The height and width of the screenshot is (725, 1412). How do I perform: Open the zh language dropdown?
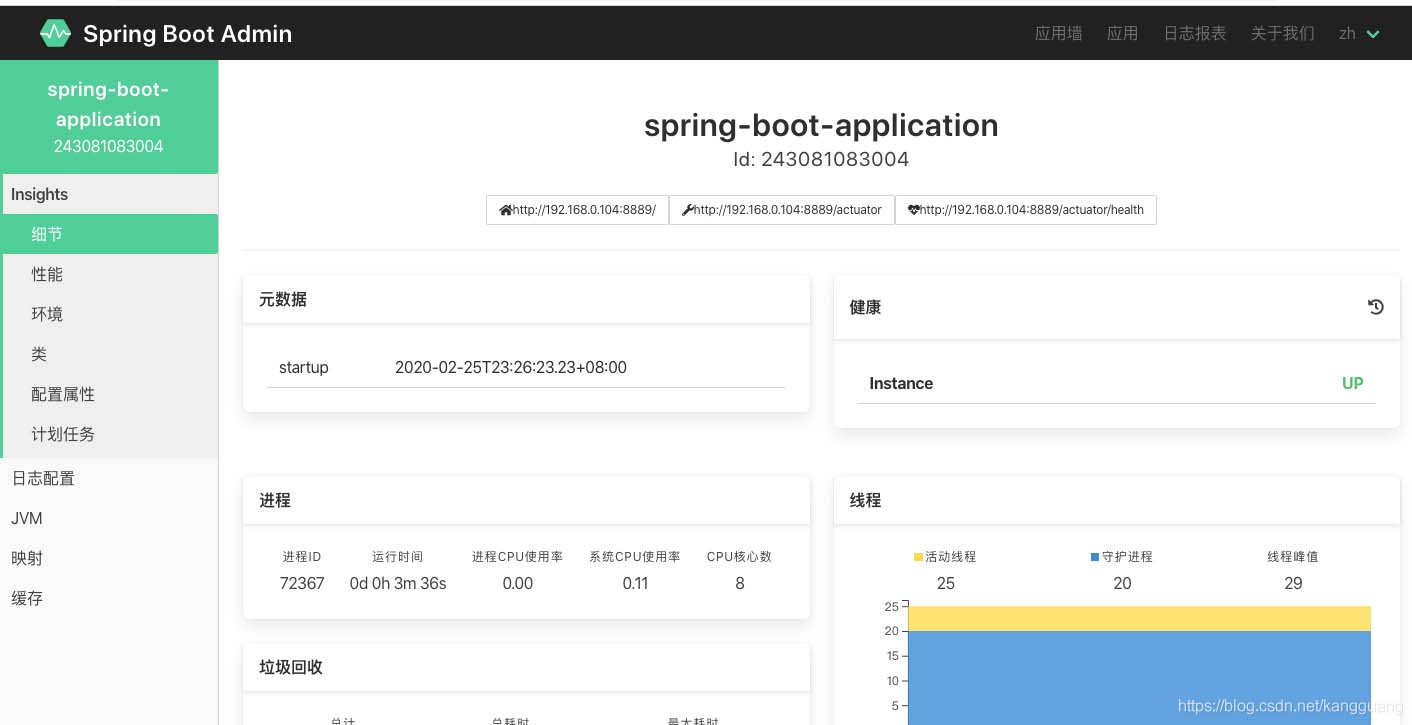(1359, 33)
